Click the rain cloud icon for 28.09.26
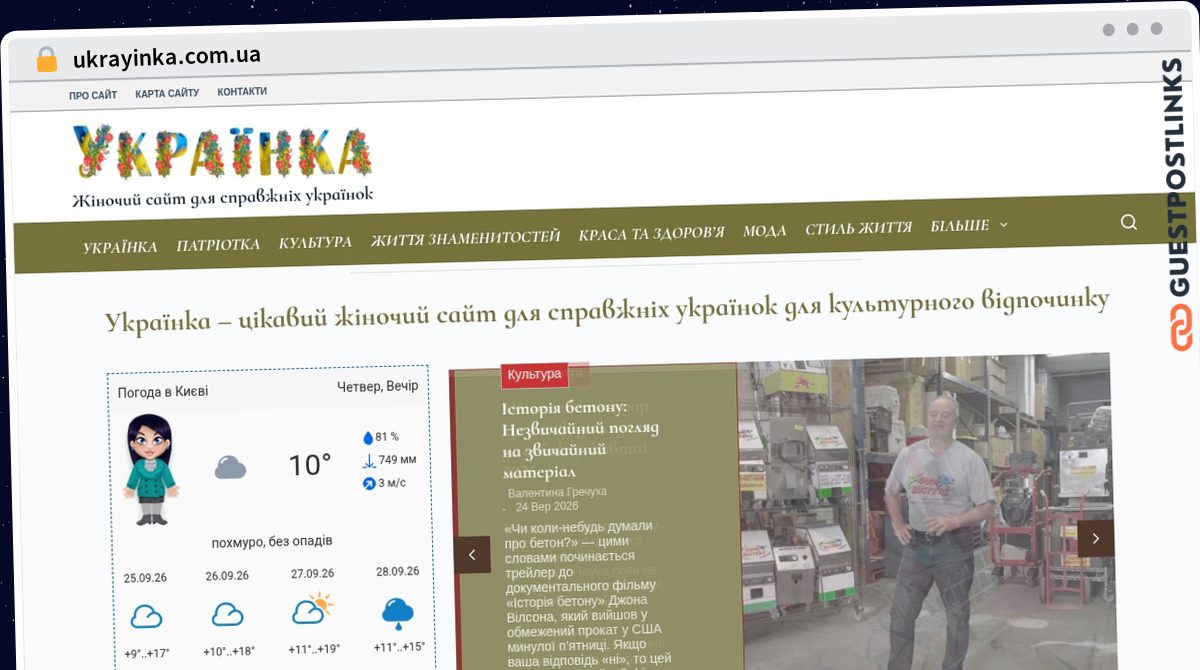 tap(398, 613)
